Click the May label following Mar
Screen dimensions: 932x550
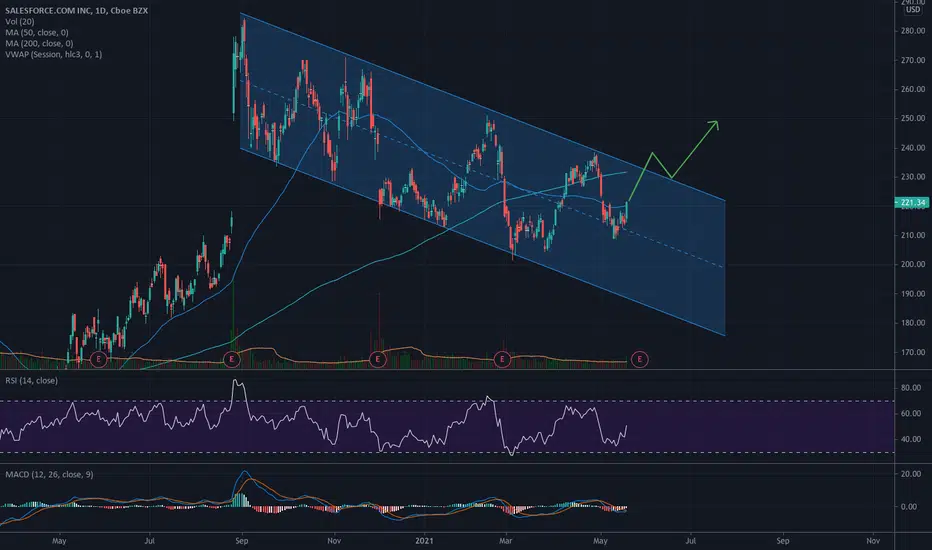(600, 541)
